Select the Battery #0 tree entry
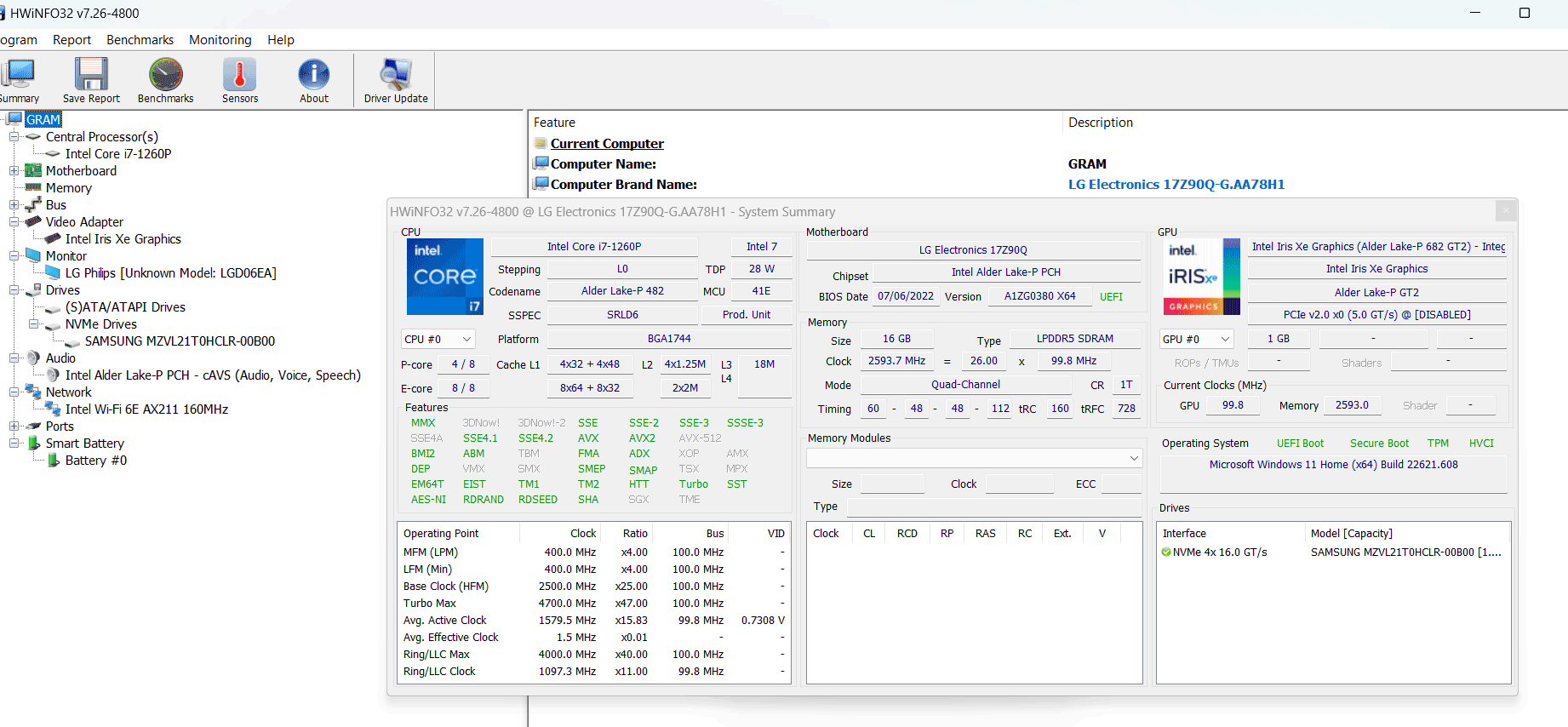This screenshot has height=727, width=1568. click(x=96, y=461)
